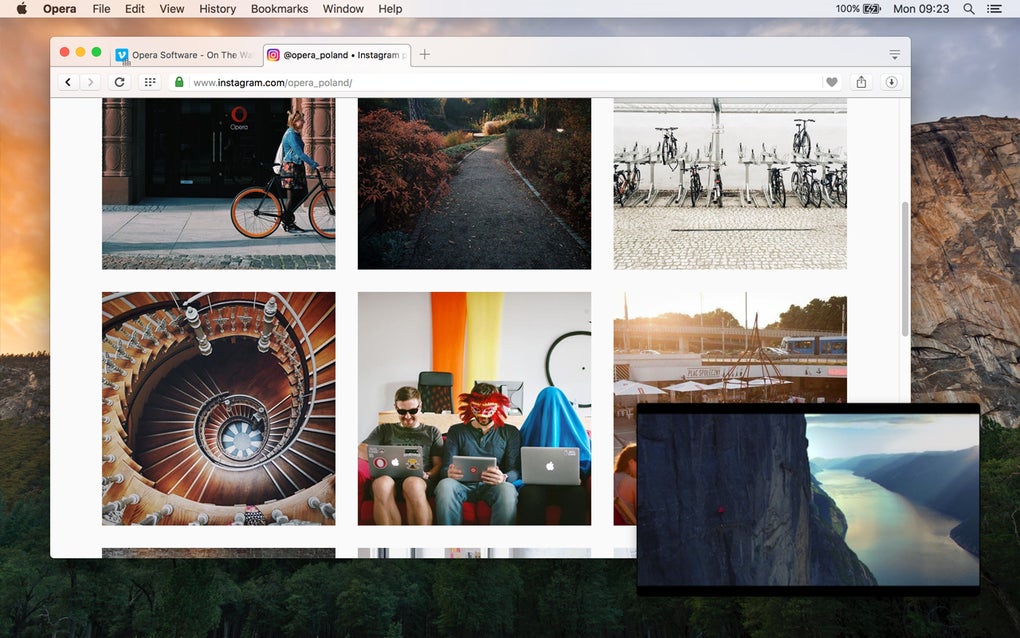The width and height of the screenshot is (1020, 638).
Task: Open Speed Dial grid icon
Action: tap(150, 82)
